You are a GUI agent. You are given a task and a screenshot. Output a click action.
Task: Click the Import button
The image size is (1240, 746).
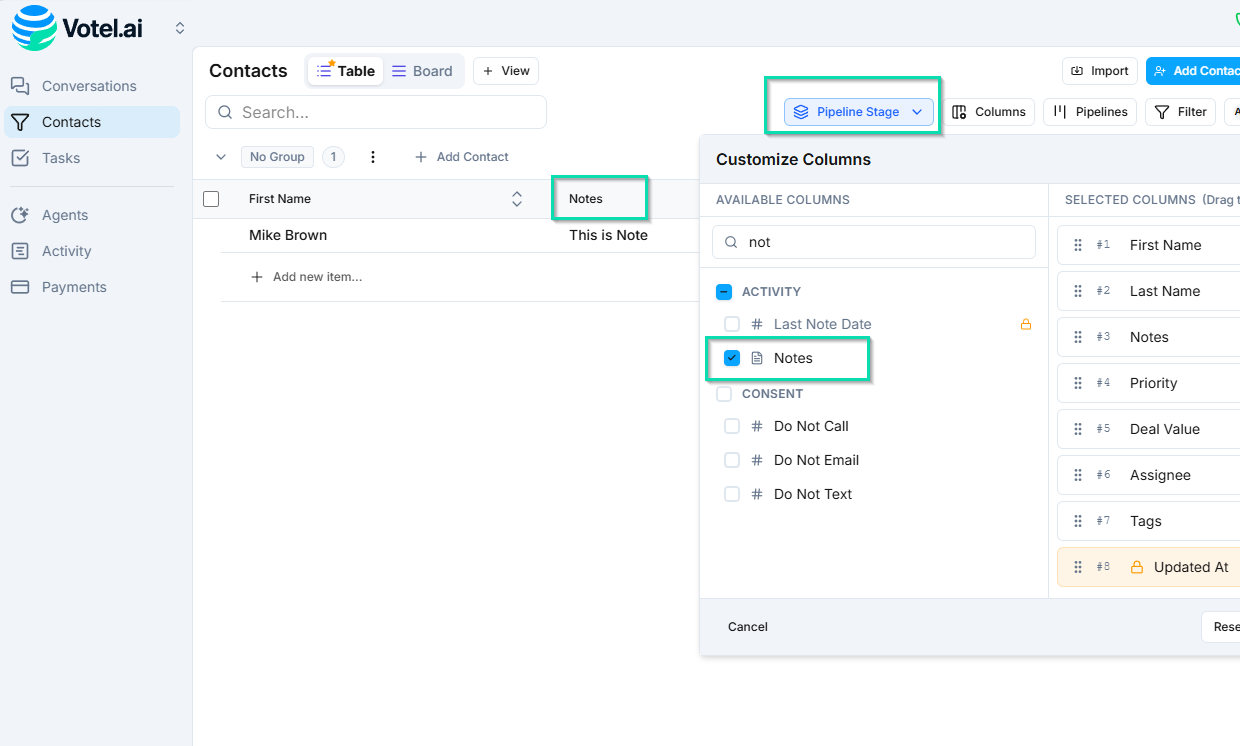1099,70
